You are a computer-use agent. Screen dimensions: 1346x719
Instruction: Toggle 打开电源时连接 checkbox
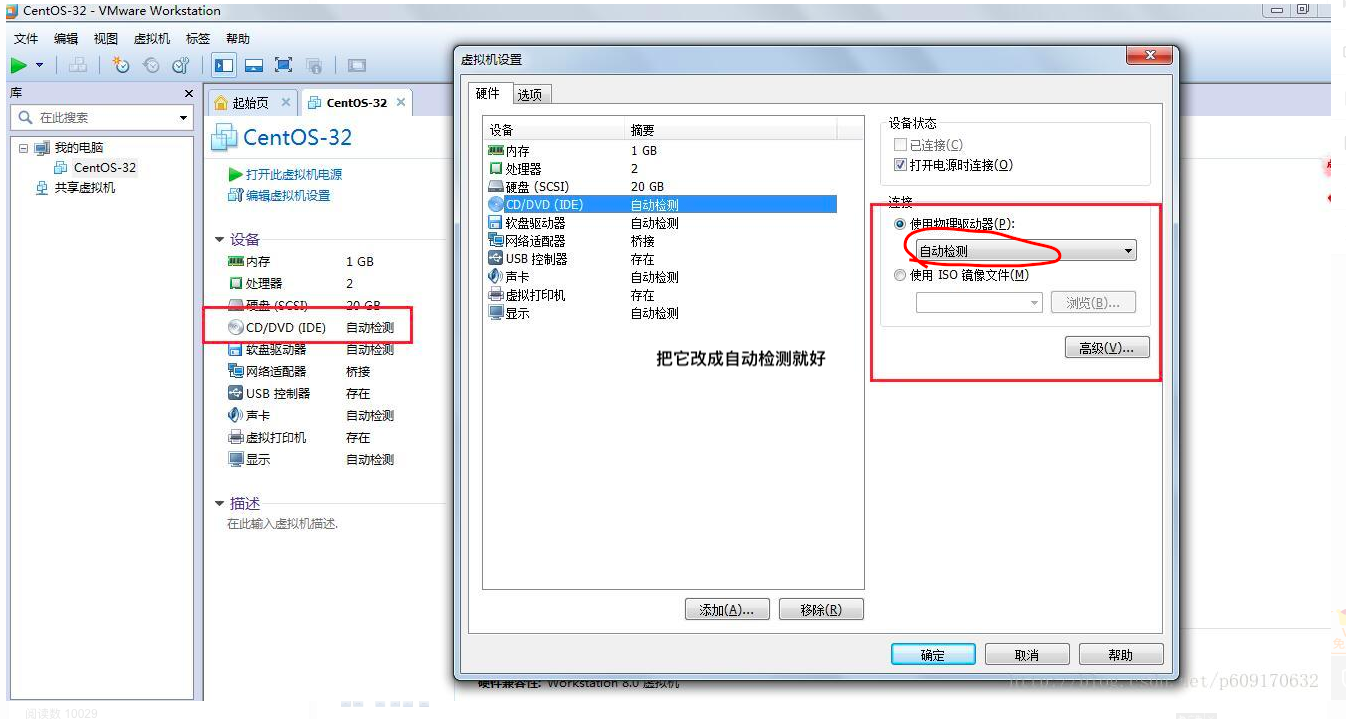click(x=901, y=165)
